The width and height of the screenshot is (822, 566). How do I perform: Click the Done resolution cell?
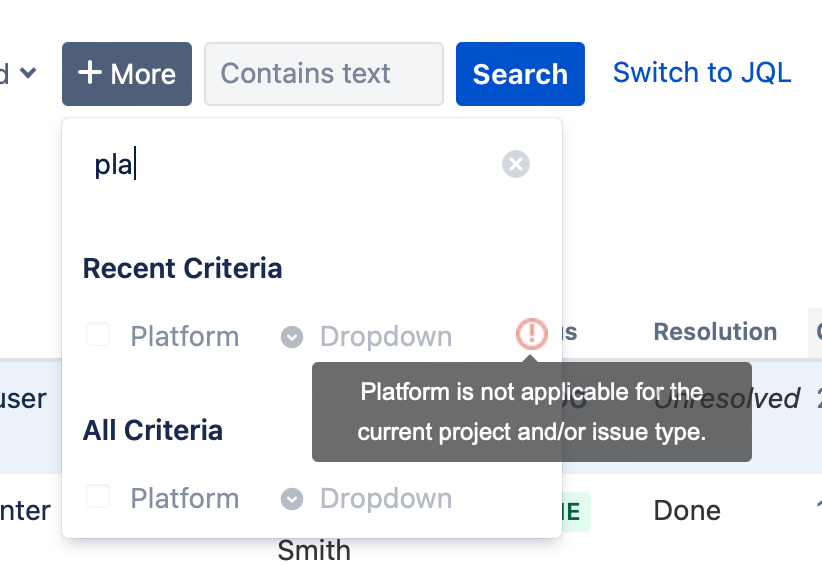click(687, 510)
